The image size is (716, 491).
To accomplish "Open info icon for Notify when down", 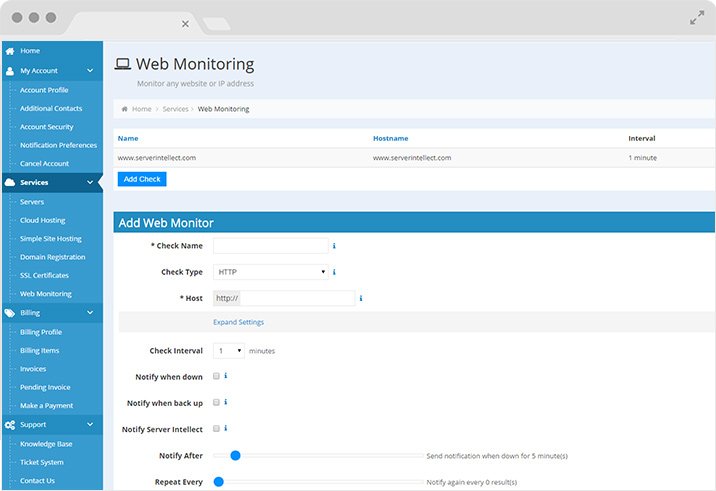I will coord(226,376).
